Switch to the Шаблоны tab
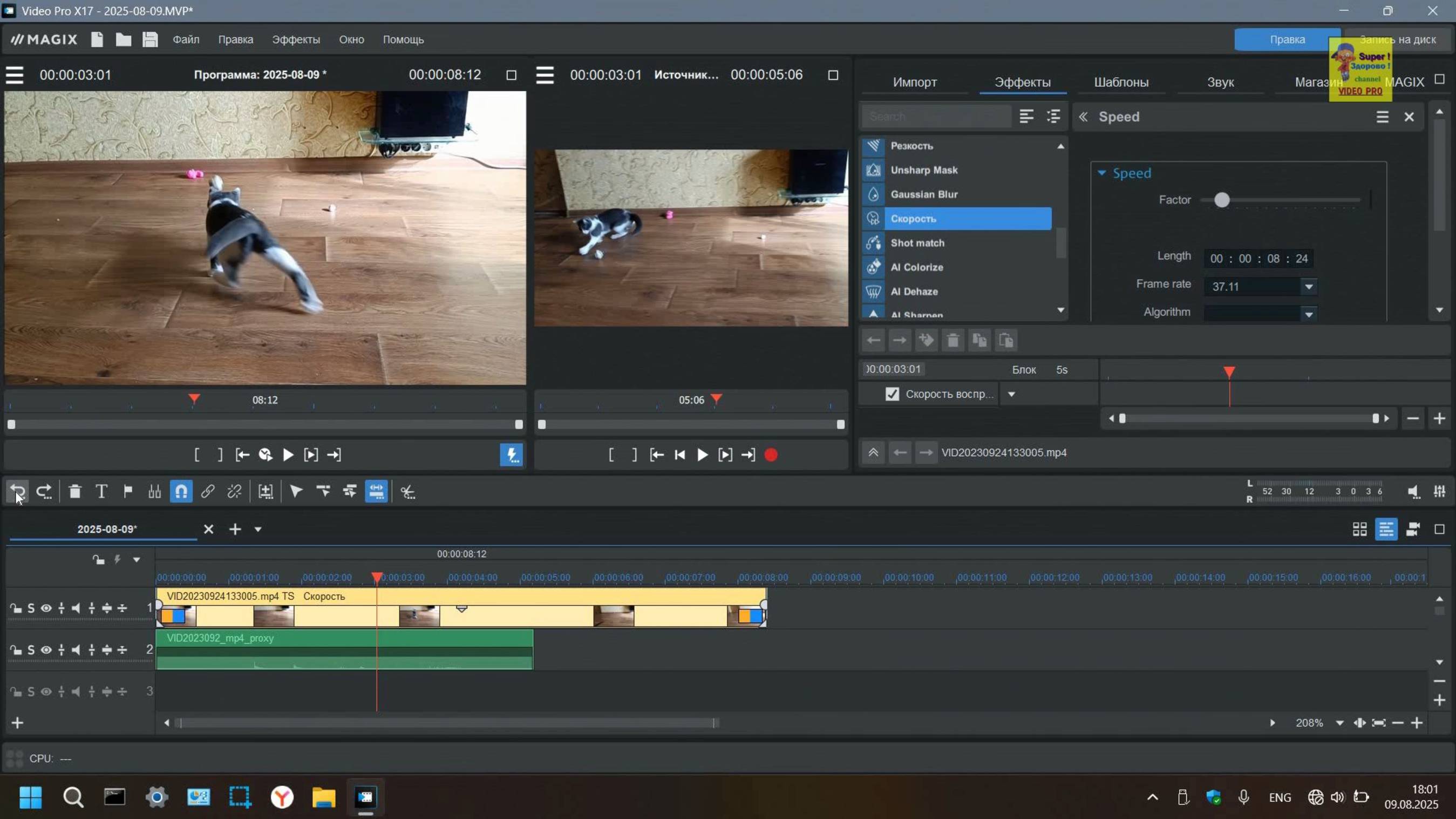Screen dimensions: 1456x819 pyautogui.click(x=1121, y=83)
